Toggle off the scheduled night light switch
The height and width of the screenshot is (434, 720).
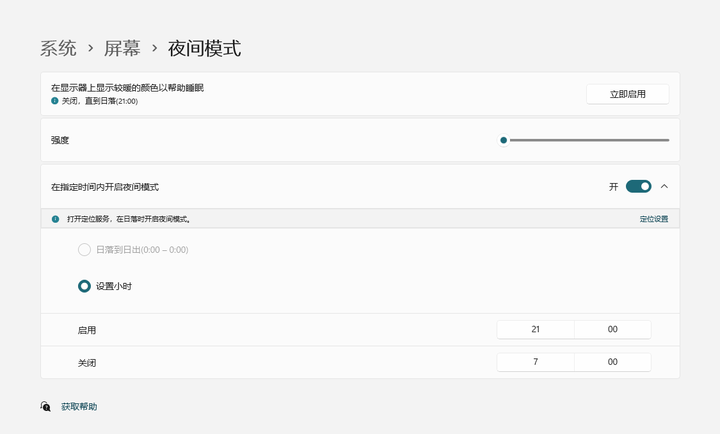tap(638, 186)
